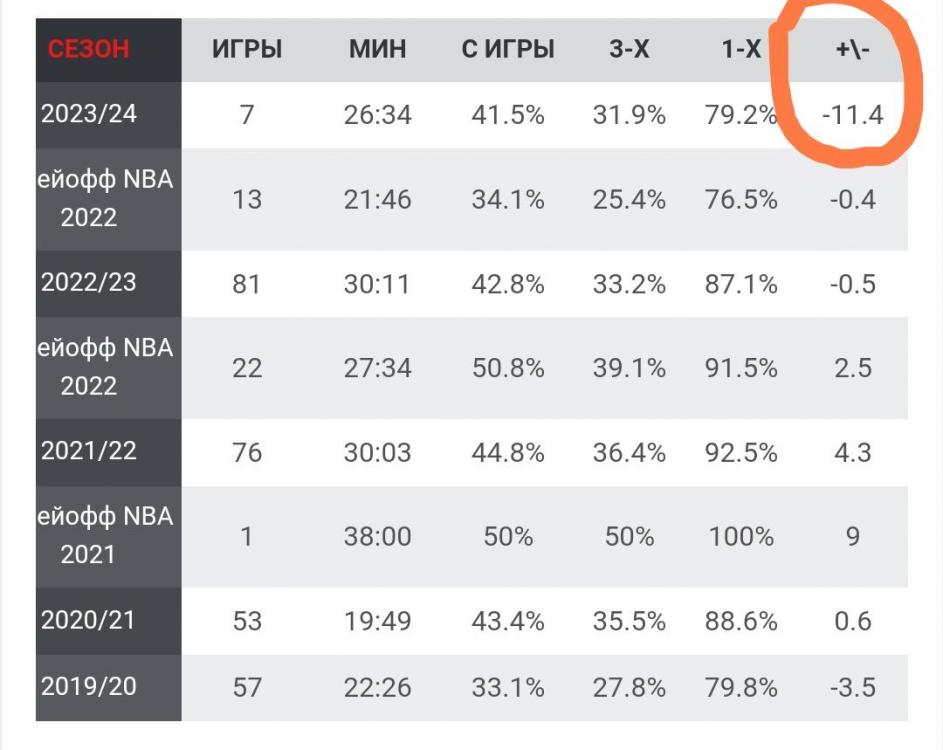Open the 2019/20 season row label
This screenshot has width=943, height=750.
pos(89,687)
